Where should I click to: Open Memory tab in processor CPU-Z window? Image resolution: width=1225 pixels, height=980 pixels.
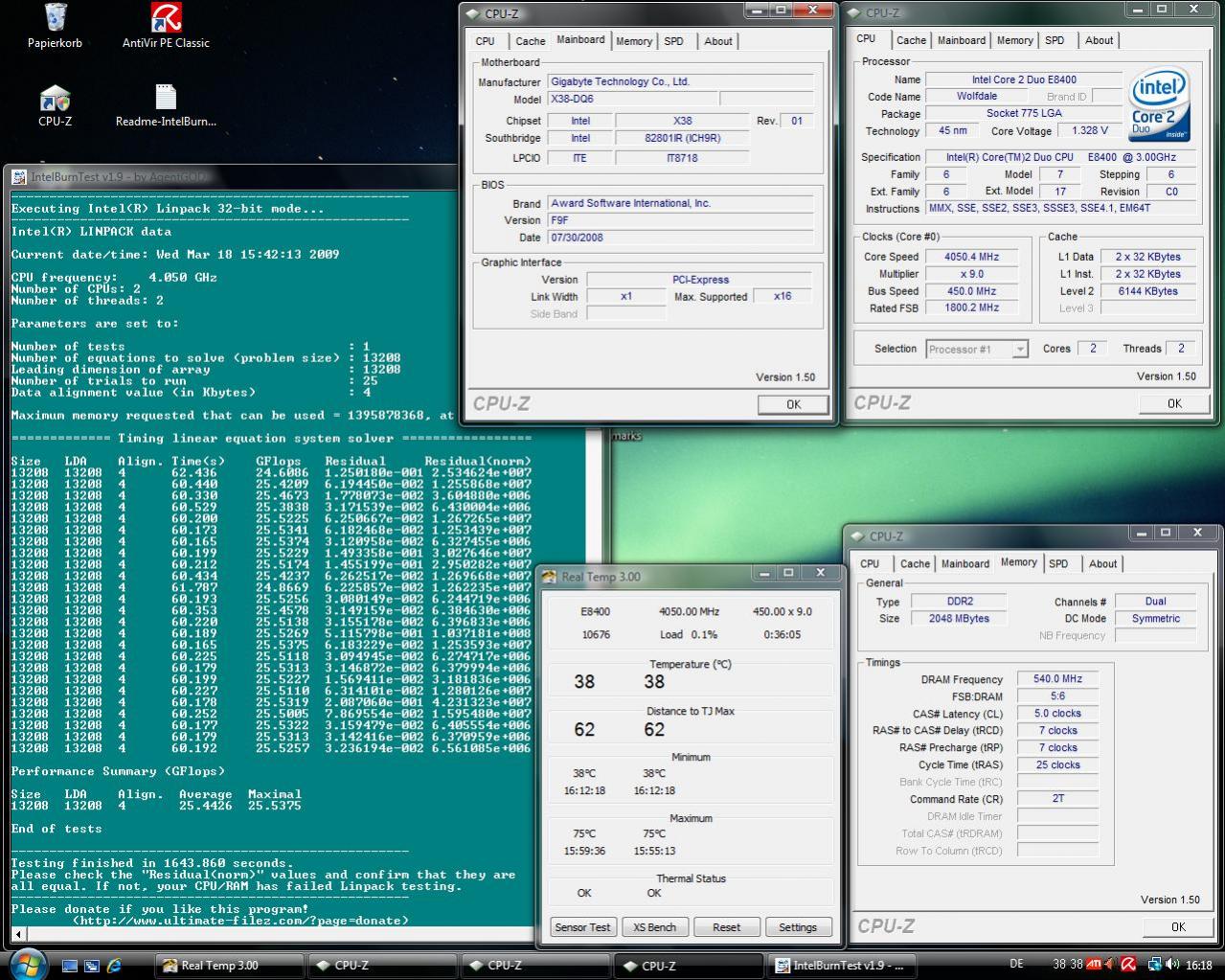1014,40
